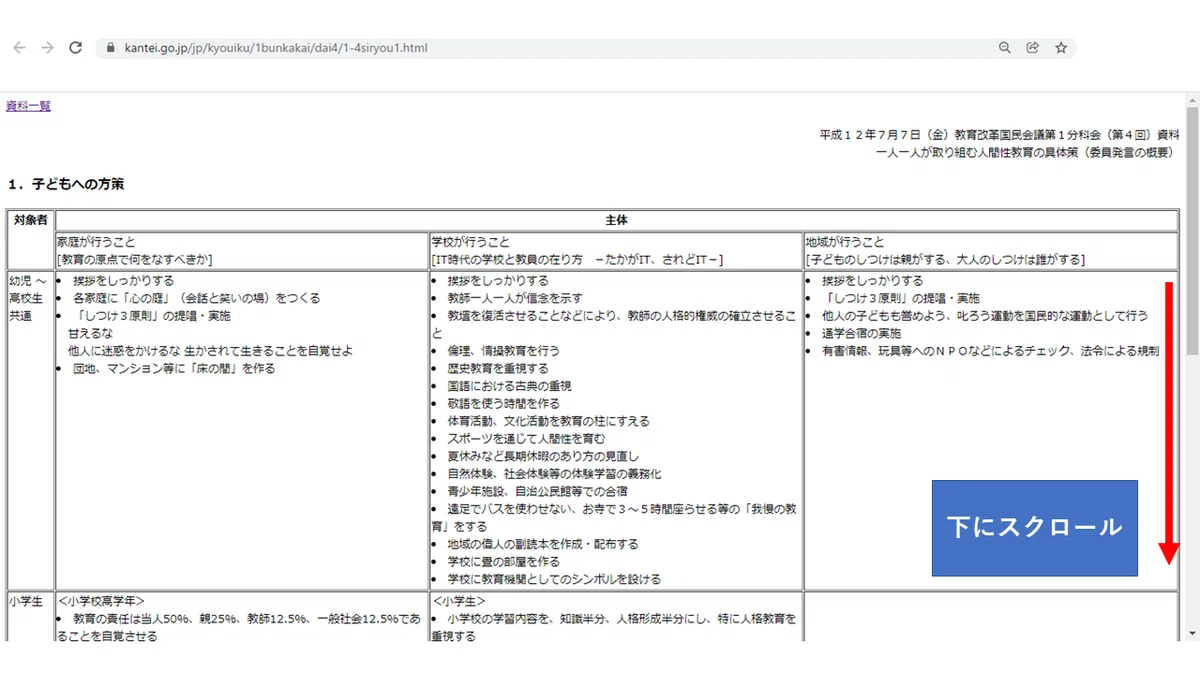Click the text 学校に畳の部屋を作る

[x=504, y=561]
